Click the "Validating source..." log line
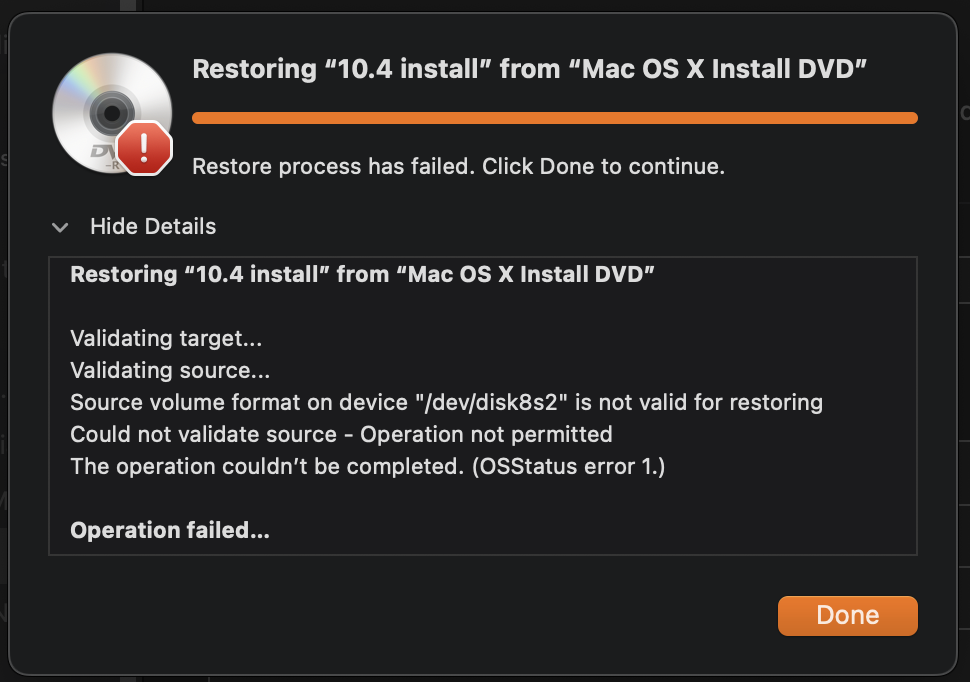Image resolution: width=970 pixels, height=682 pixels. (170, 371)
